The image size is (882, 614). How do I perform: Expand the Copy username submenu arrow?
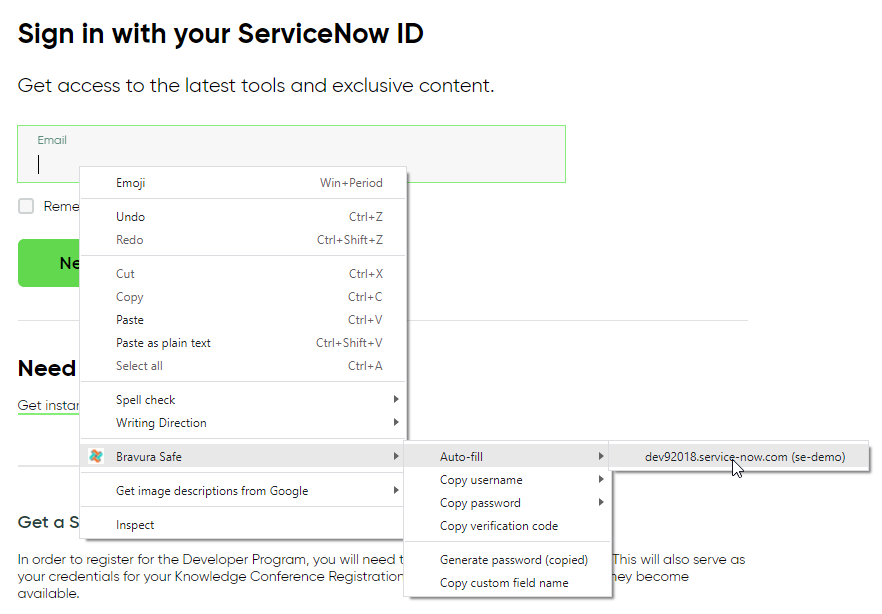(601, 480)
